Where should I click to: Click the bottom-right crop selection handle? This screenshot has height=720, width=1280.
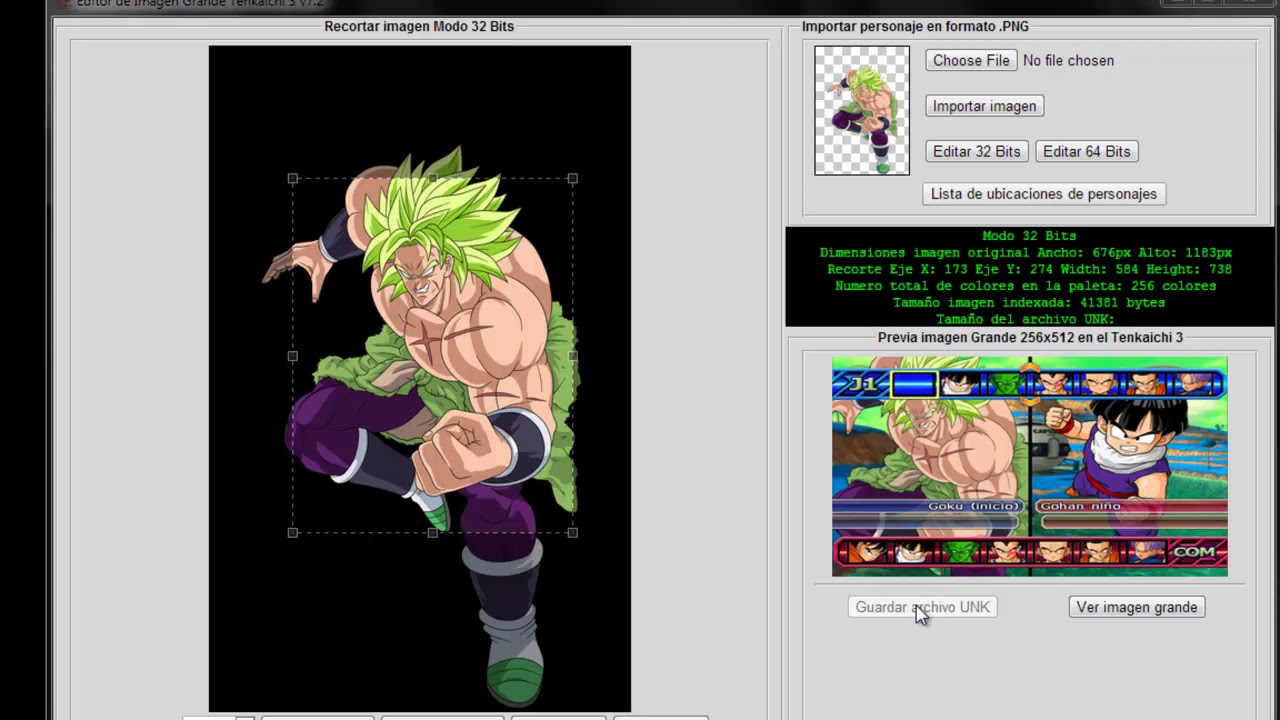572,533
